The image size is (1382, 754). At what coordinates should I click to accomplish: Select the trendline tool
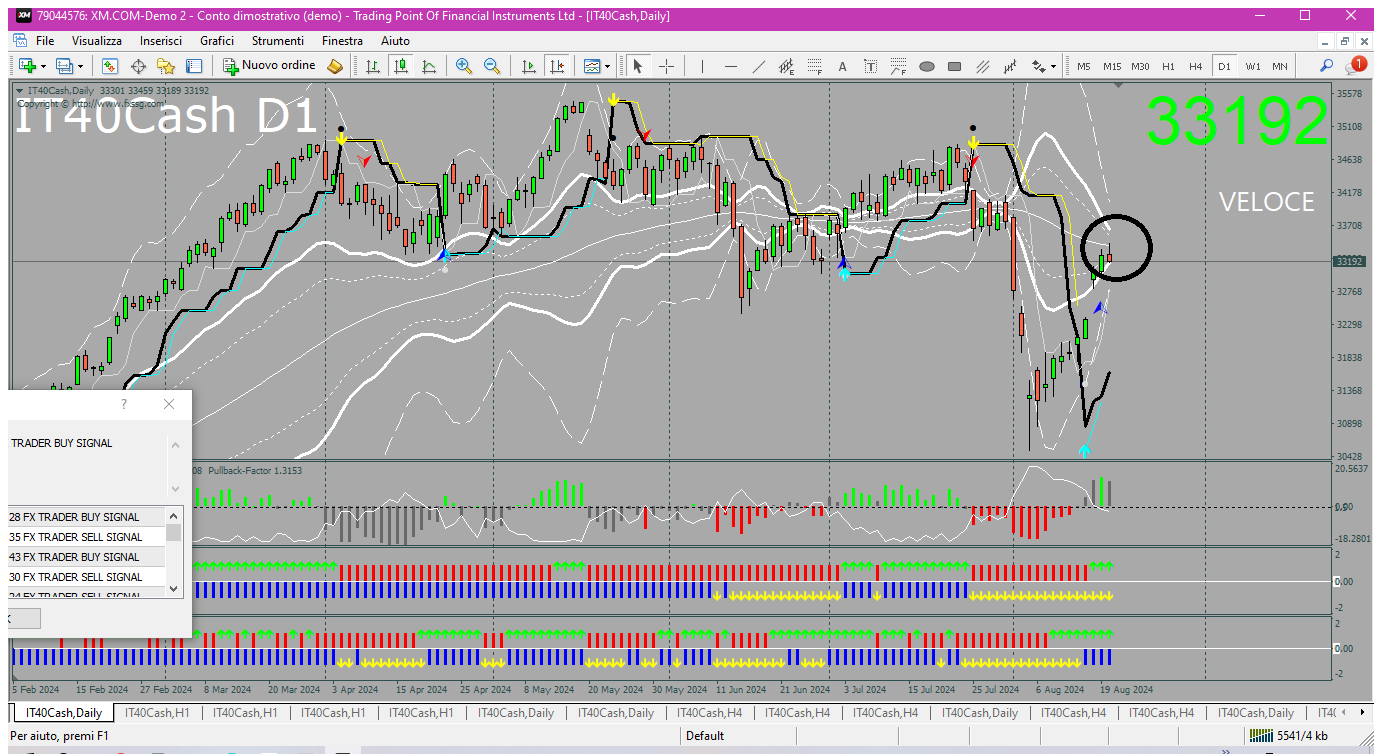point(759,66)
